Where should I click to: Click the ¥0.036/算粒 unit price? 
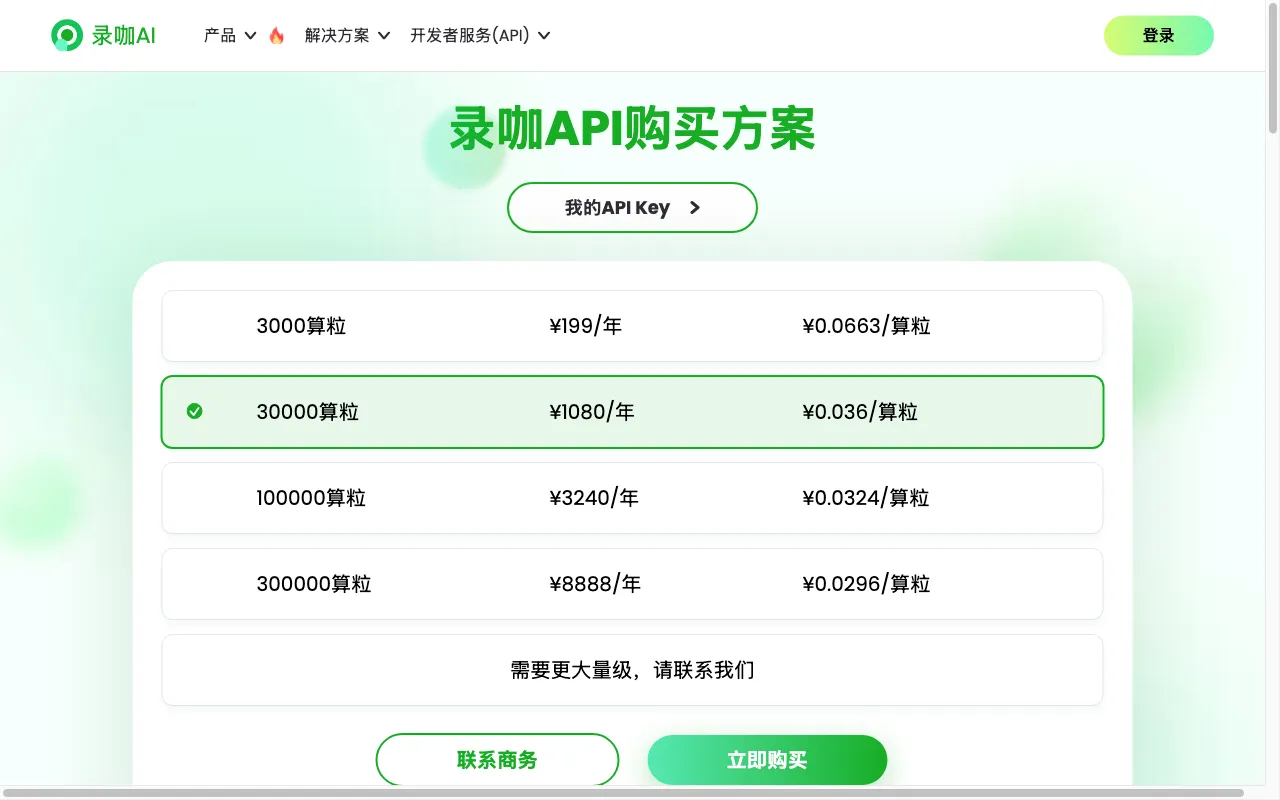[860, 412]
